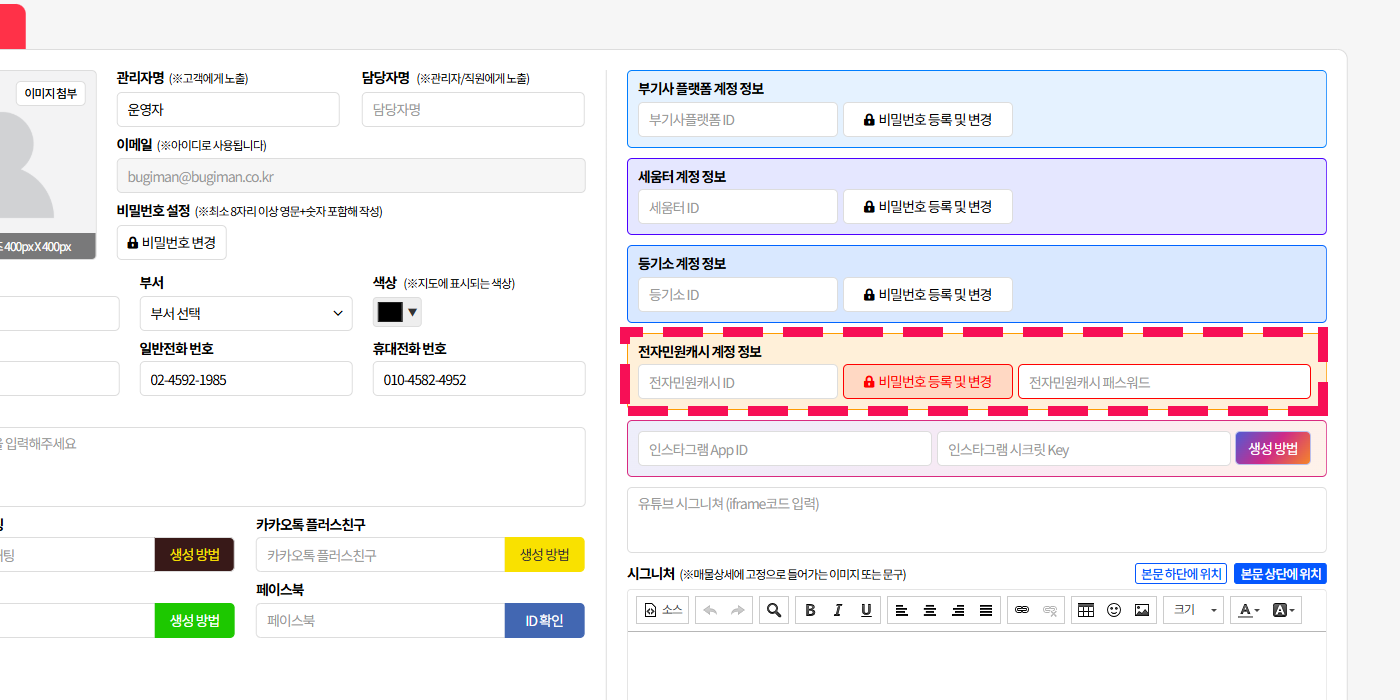Center-align text in the signature editor
This screenshot has width=1400, height=700.
(x=930, y=610)
